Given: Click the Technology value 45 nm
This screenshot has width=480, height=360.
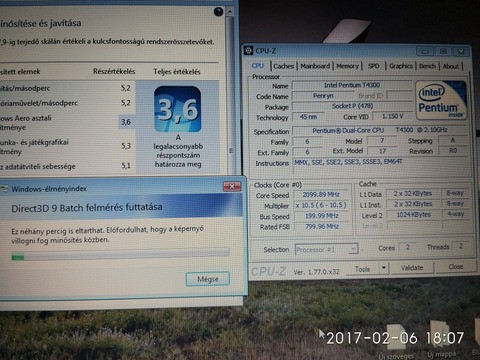Looking at the screenshot, I should click(308, 117).
